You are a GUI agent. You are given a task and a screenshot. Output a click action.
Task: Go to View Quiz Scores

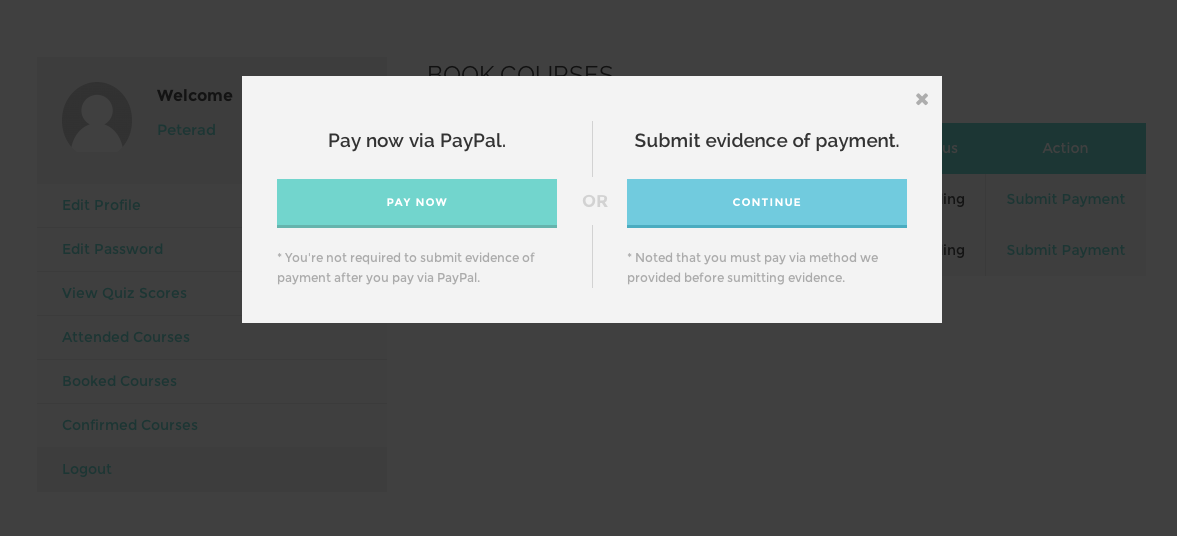tap(124, 293)
